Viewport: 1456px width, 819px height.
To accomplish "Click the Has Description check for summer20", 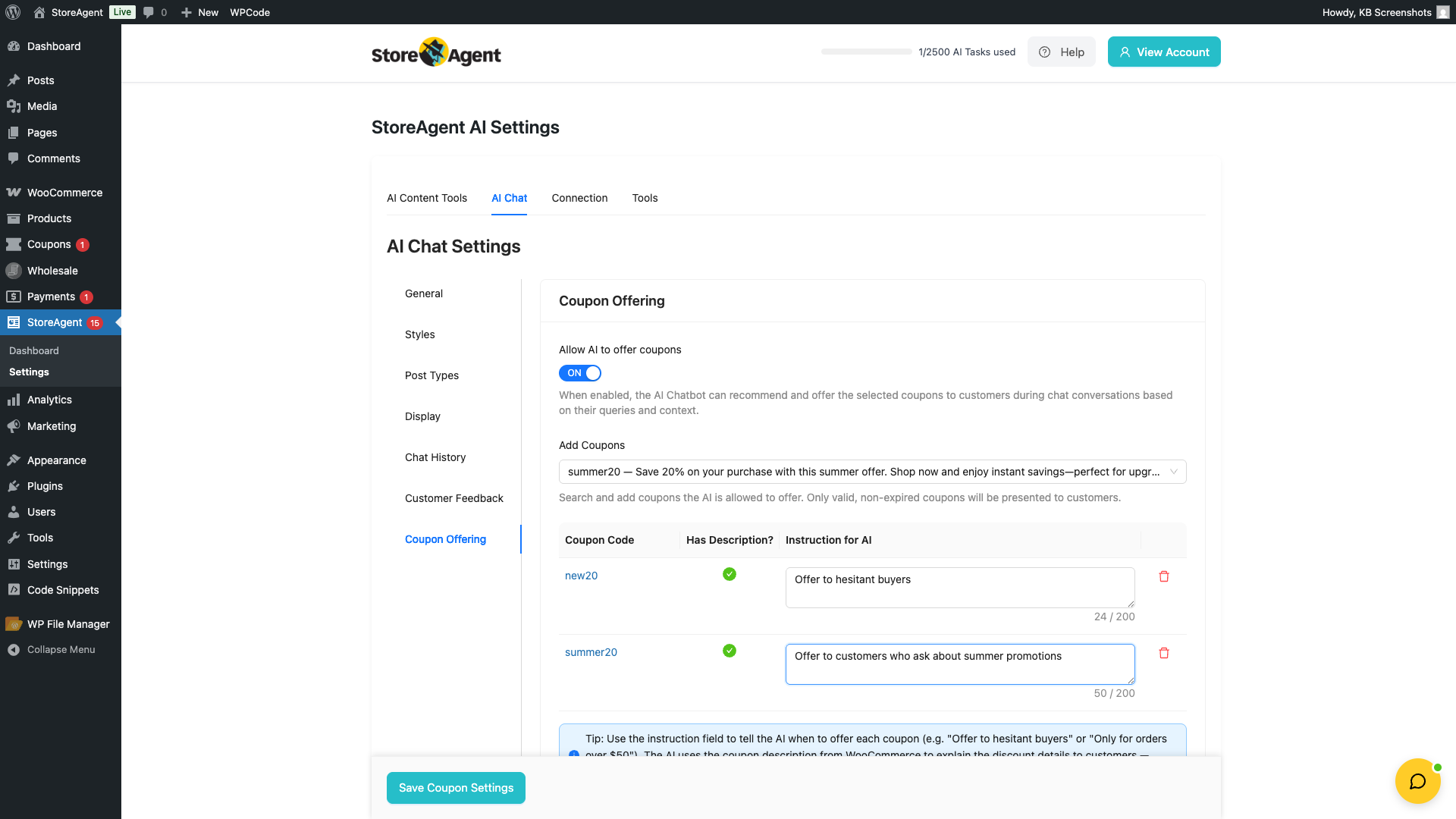I will pyautogui.click(x=730, y=651).
